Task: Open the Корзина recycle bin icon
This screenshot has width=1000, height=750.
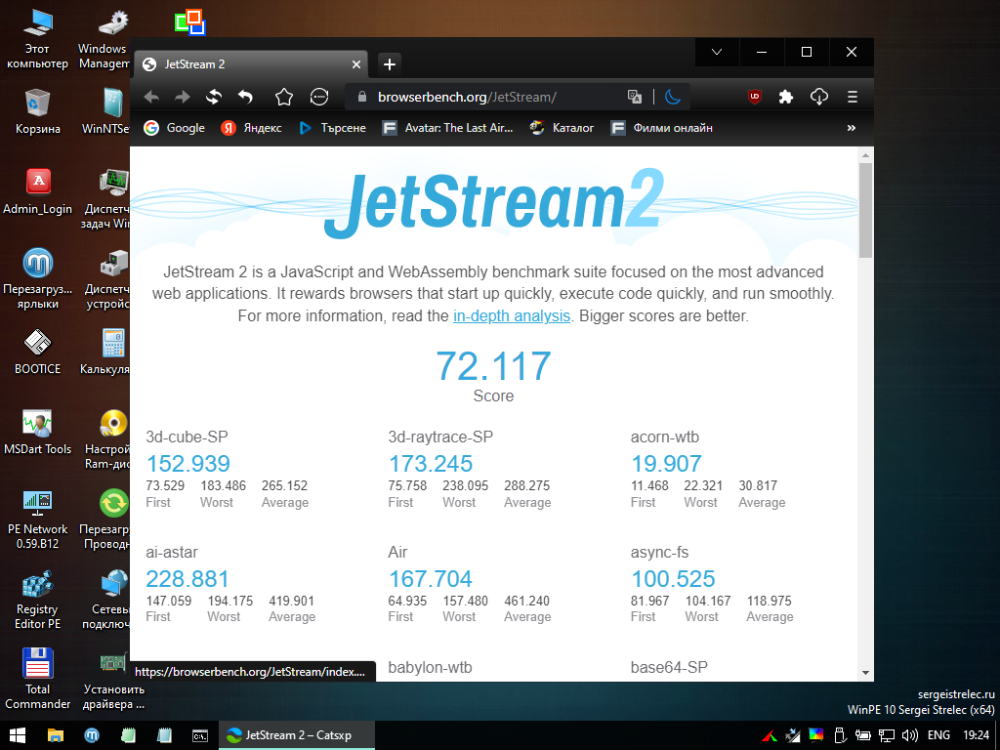Action: pyautogui.click(x=37, y=112)
